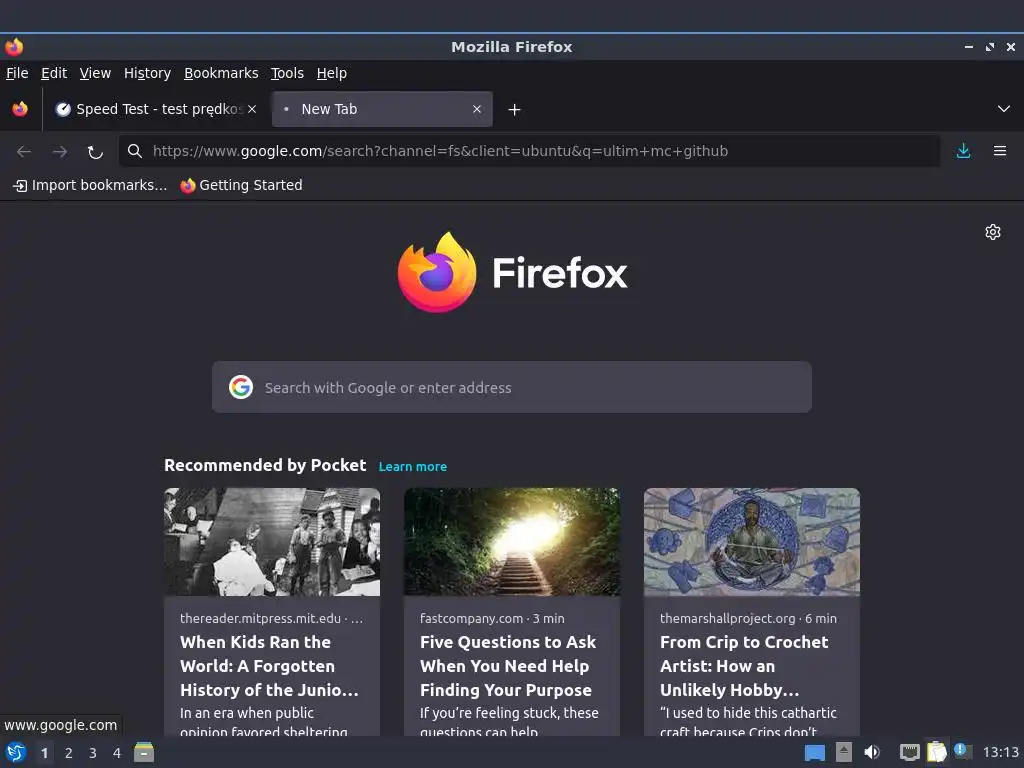Select the New Tab tab
Viewport: 1024px width, 768px height.
(382, 109)
